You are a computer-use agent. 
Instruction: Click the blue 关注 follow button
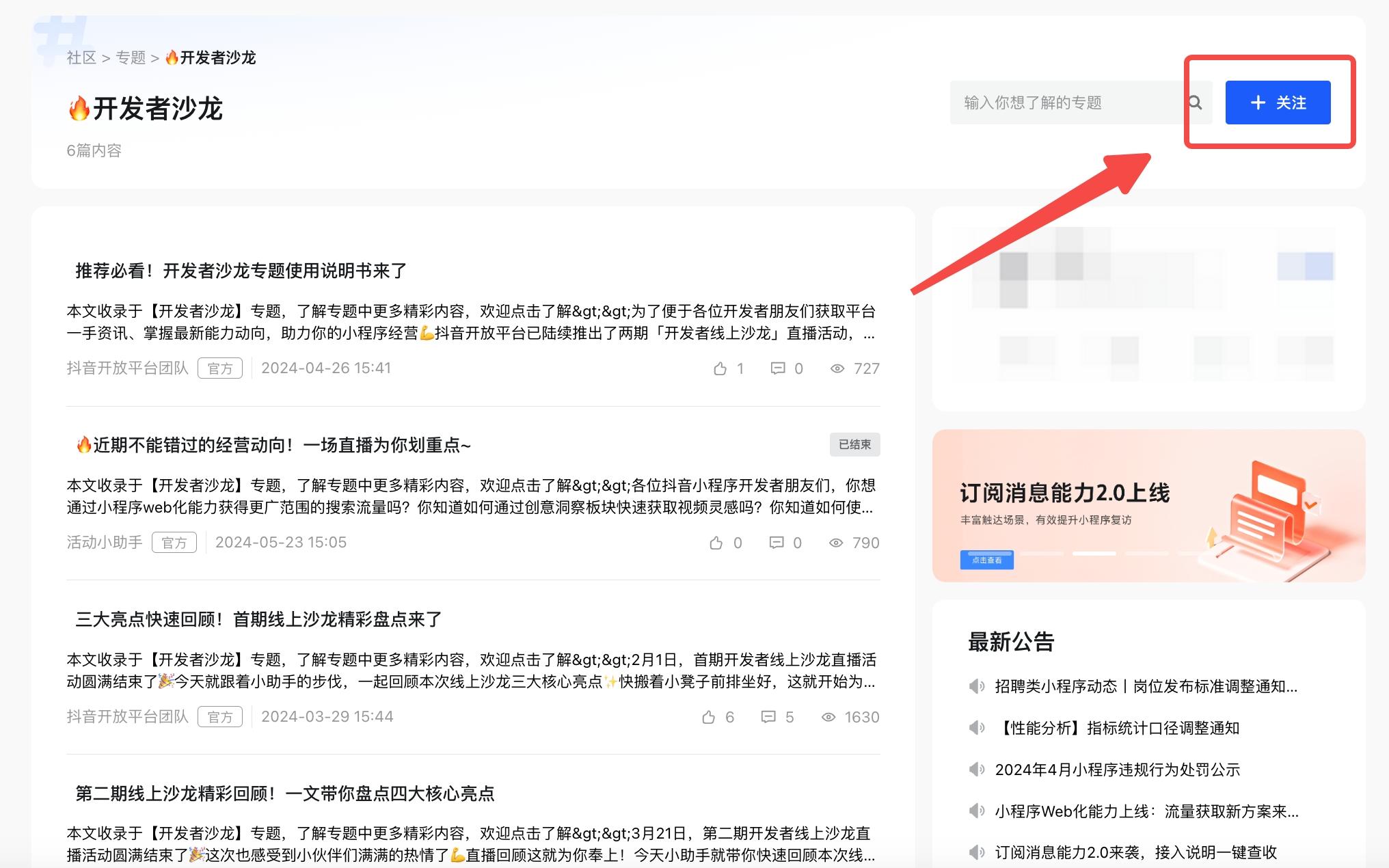(x=1278, y=103)
